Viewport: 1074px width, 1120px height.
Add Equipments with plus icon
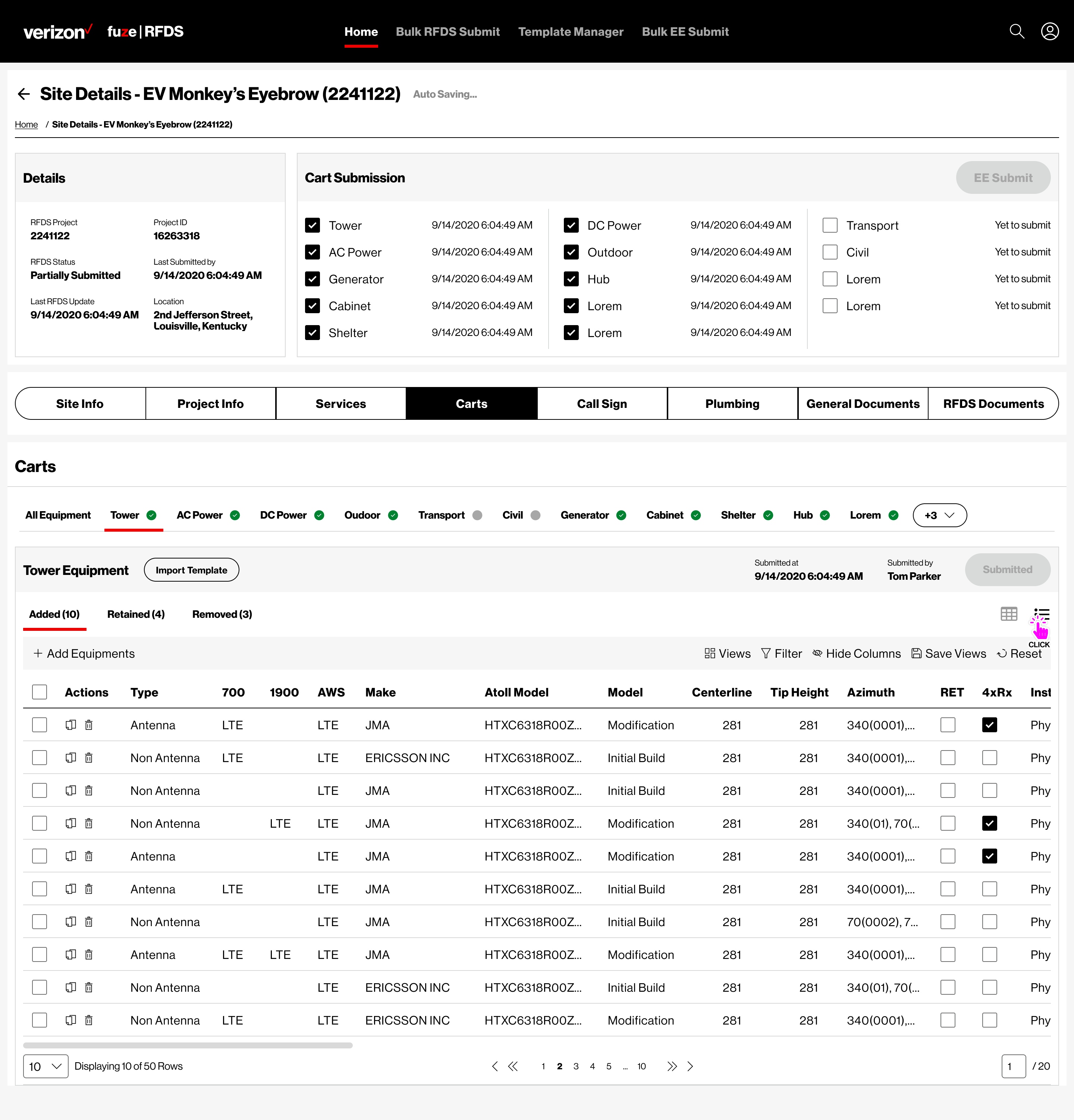pyautogui.click(x=84, y=653)
